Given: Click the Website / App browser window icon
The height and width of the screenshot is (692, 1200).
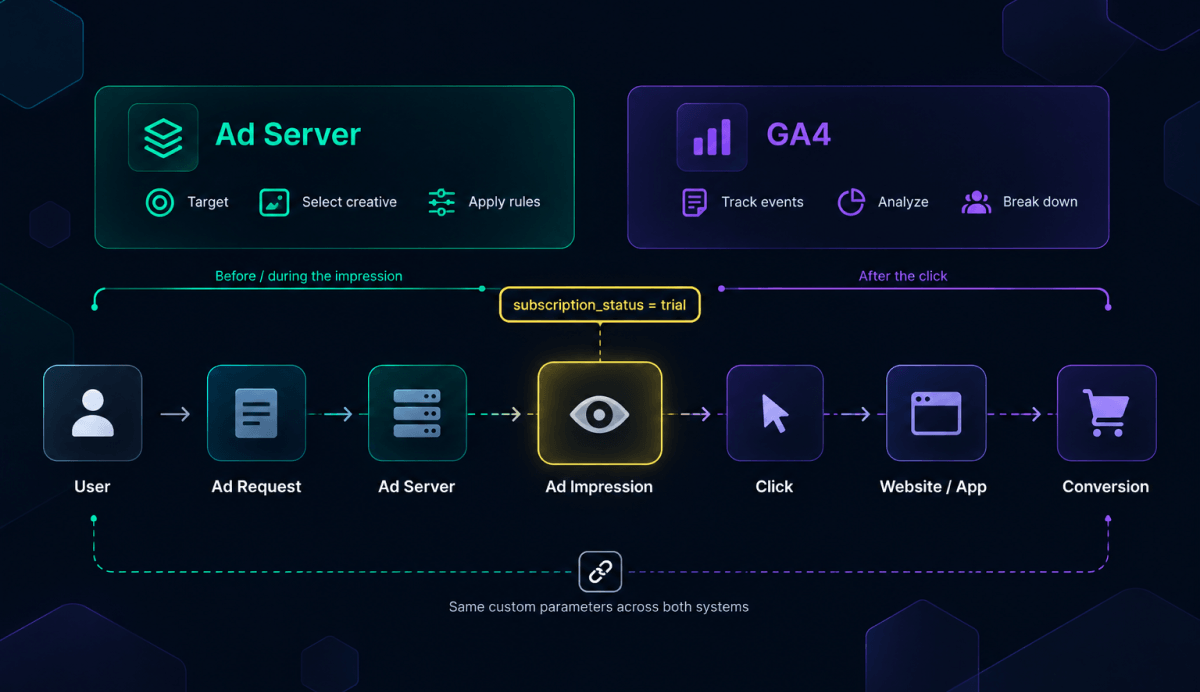Looking at the screenshot, I should (x=936, y=413).
